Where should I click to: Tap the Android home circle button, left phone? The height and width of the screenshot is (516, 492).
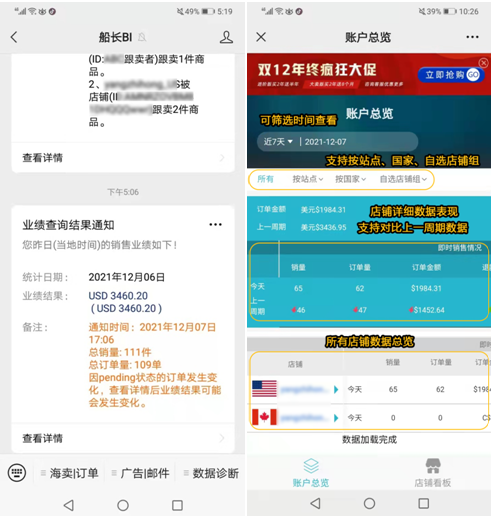click(123, 505)
